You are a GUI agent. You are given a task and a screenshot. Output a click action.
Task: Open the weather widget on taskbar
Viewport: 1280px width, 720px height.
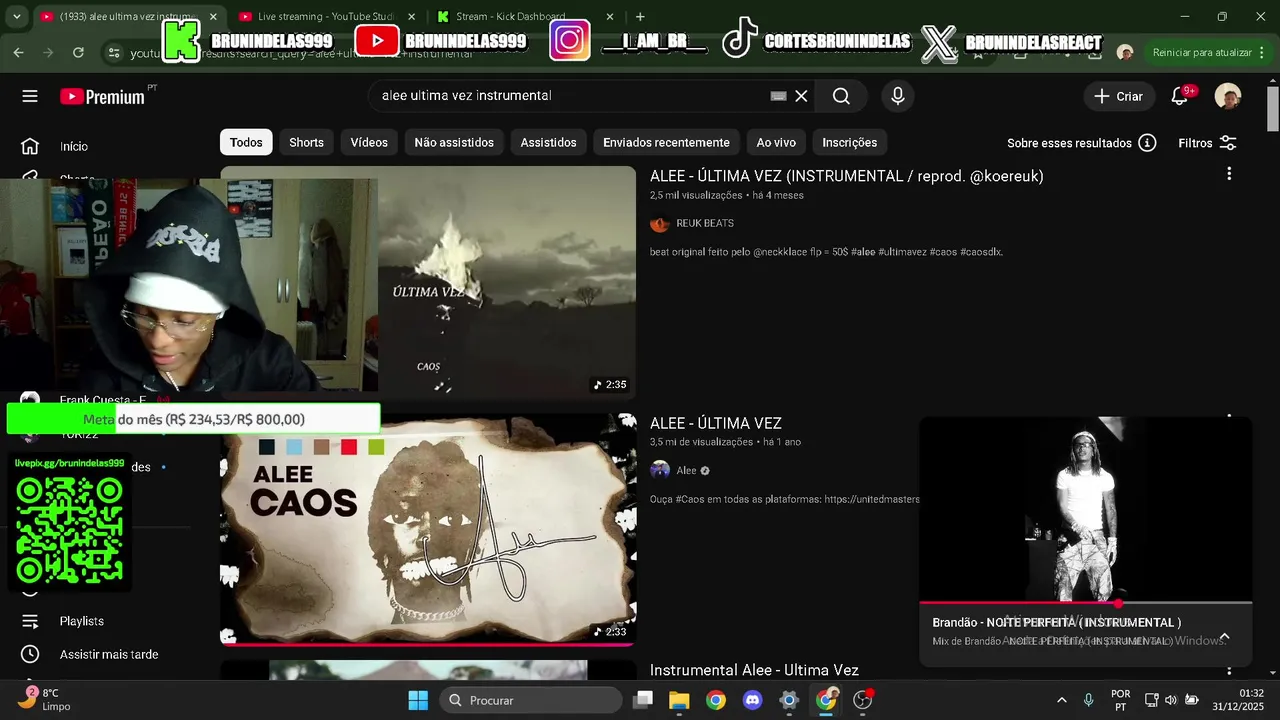point(44,699)
